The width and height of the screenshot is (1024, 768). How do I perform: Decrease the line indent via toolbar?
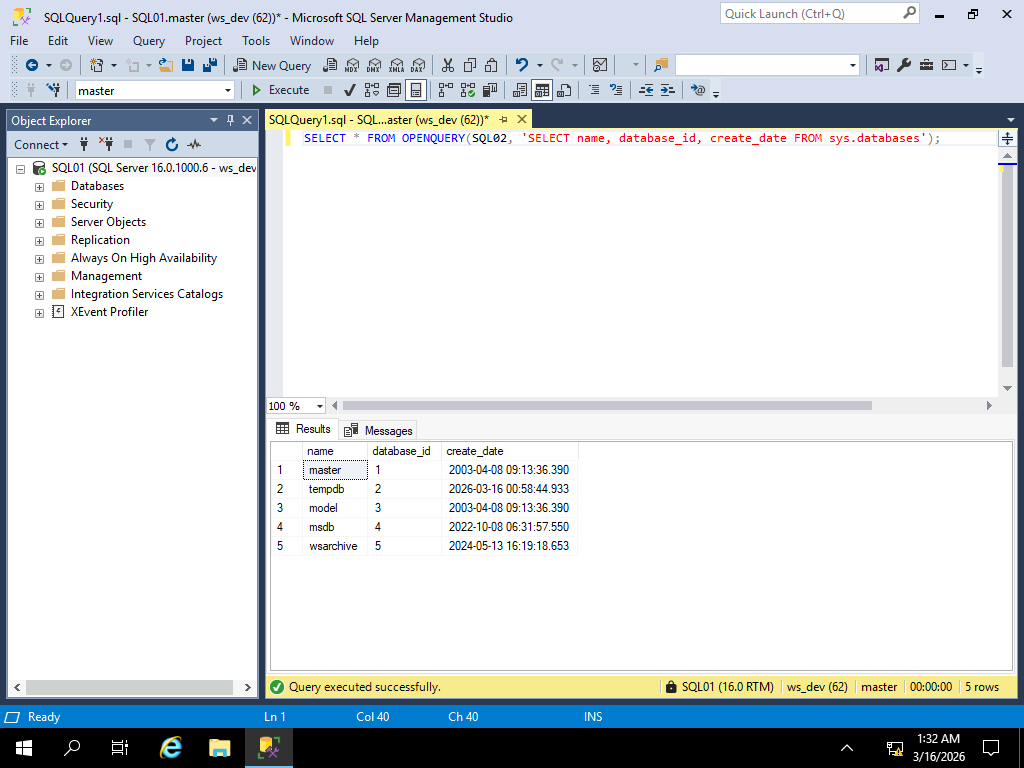[x=646, y=90]
